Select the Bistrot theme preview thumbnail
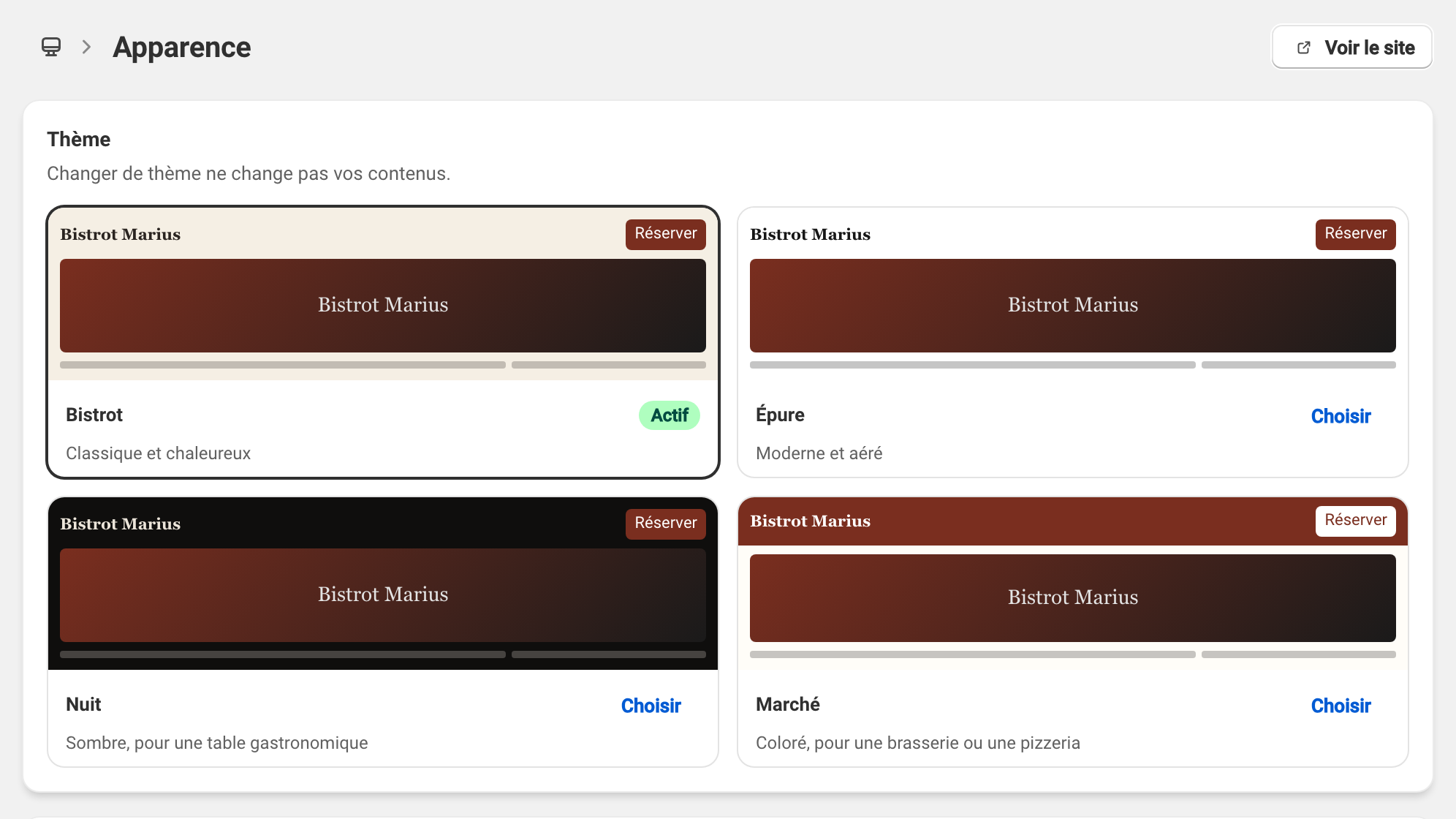Image resolution: width=1456 pixels, height=819 pixels. (x=383, y=294)
